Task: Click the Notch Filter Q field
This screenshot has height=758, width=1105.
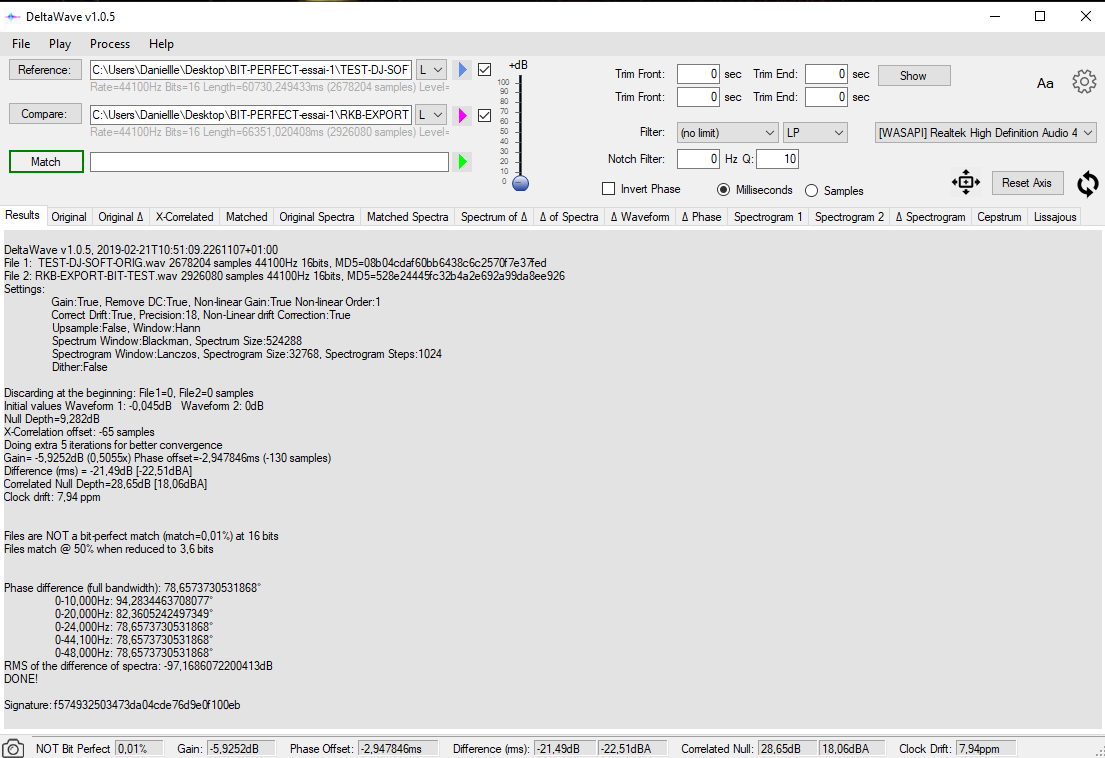Action: tap(777, 159)
